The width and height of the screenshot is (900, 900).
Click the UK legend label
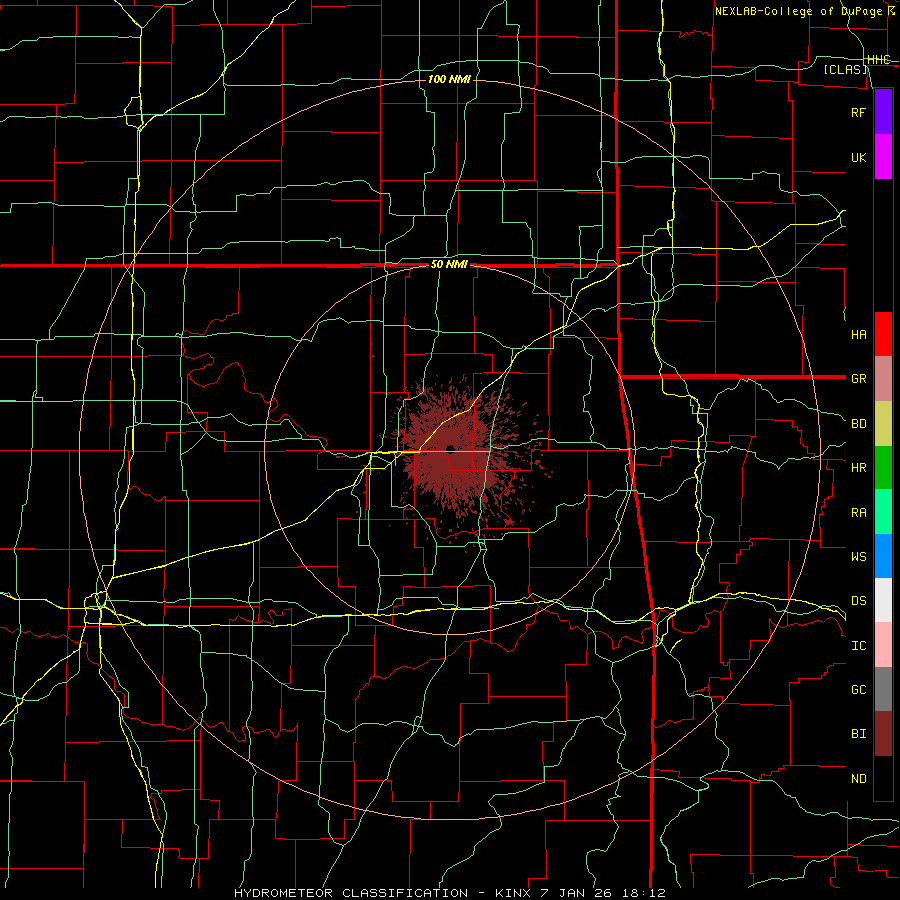[858, 158]
